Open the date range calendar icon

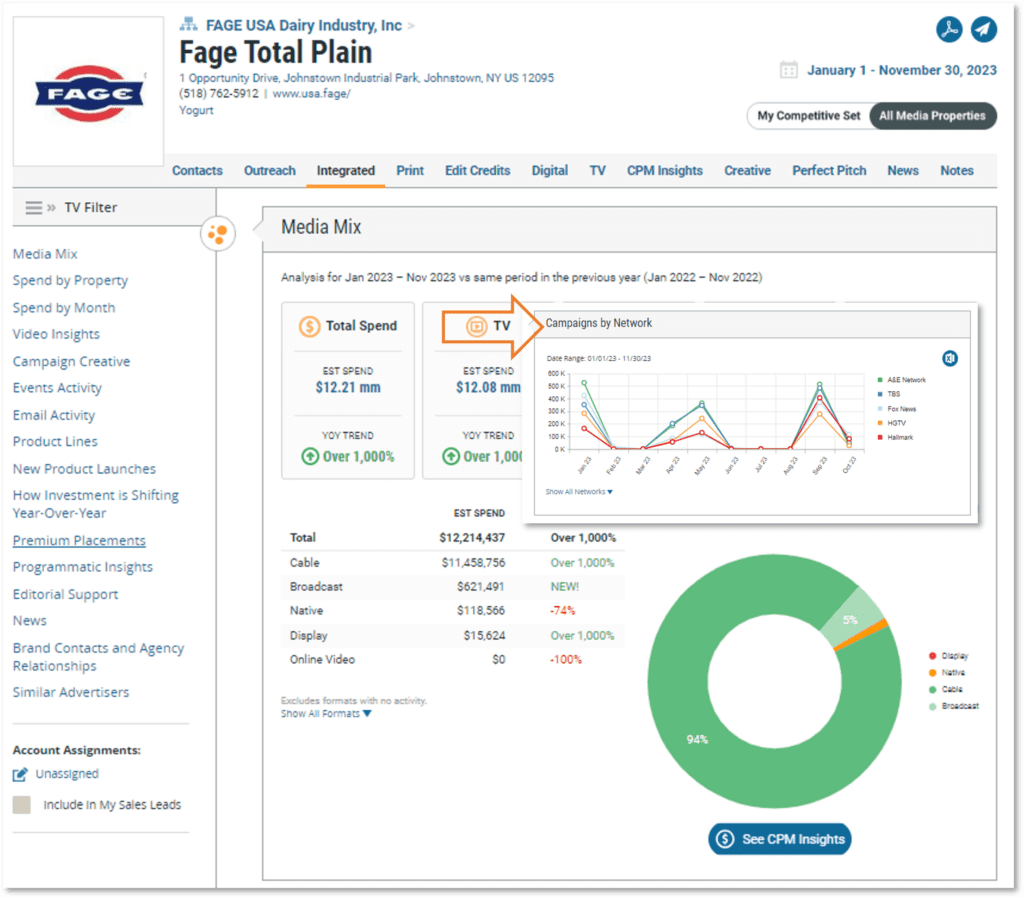(x=789, y=70)
